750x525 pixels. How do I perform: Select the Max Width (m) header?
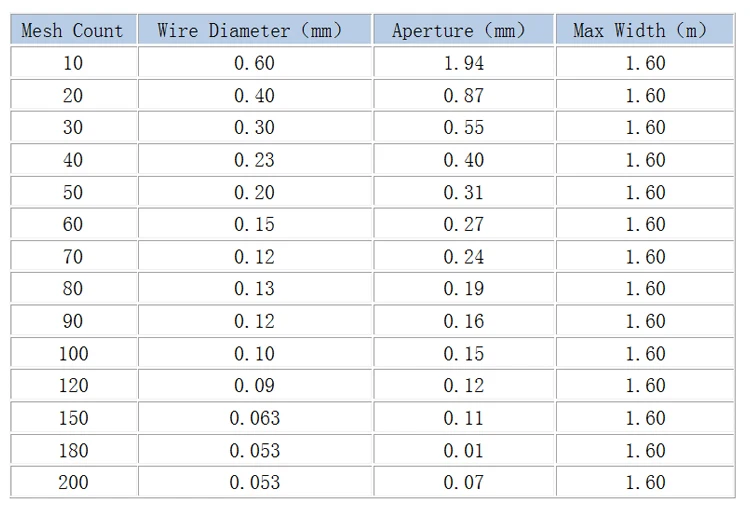(x=645, y=30)
